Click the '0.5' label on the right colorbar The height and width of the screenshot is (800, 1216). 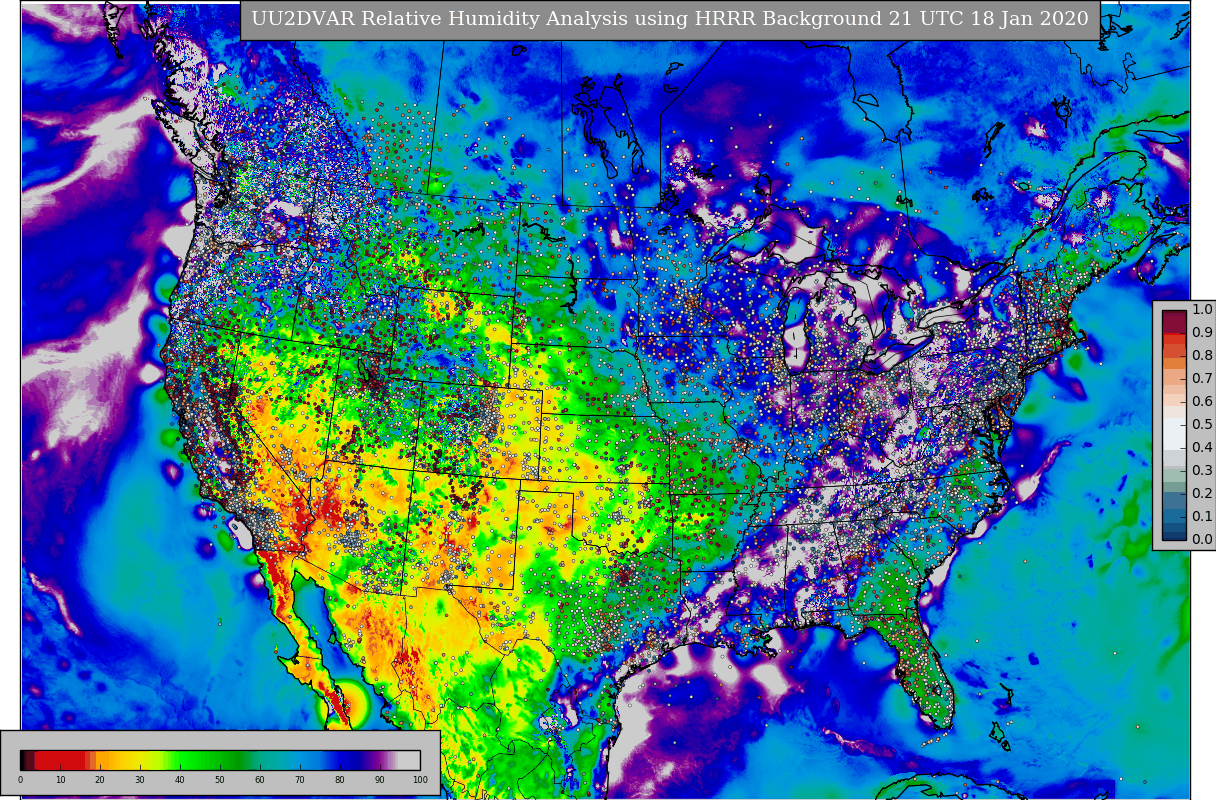tap(1201, 424)
